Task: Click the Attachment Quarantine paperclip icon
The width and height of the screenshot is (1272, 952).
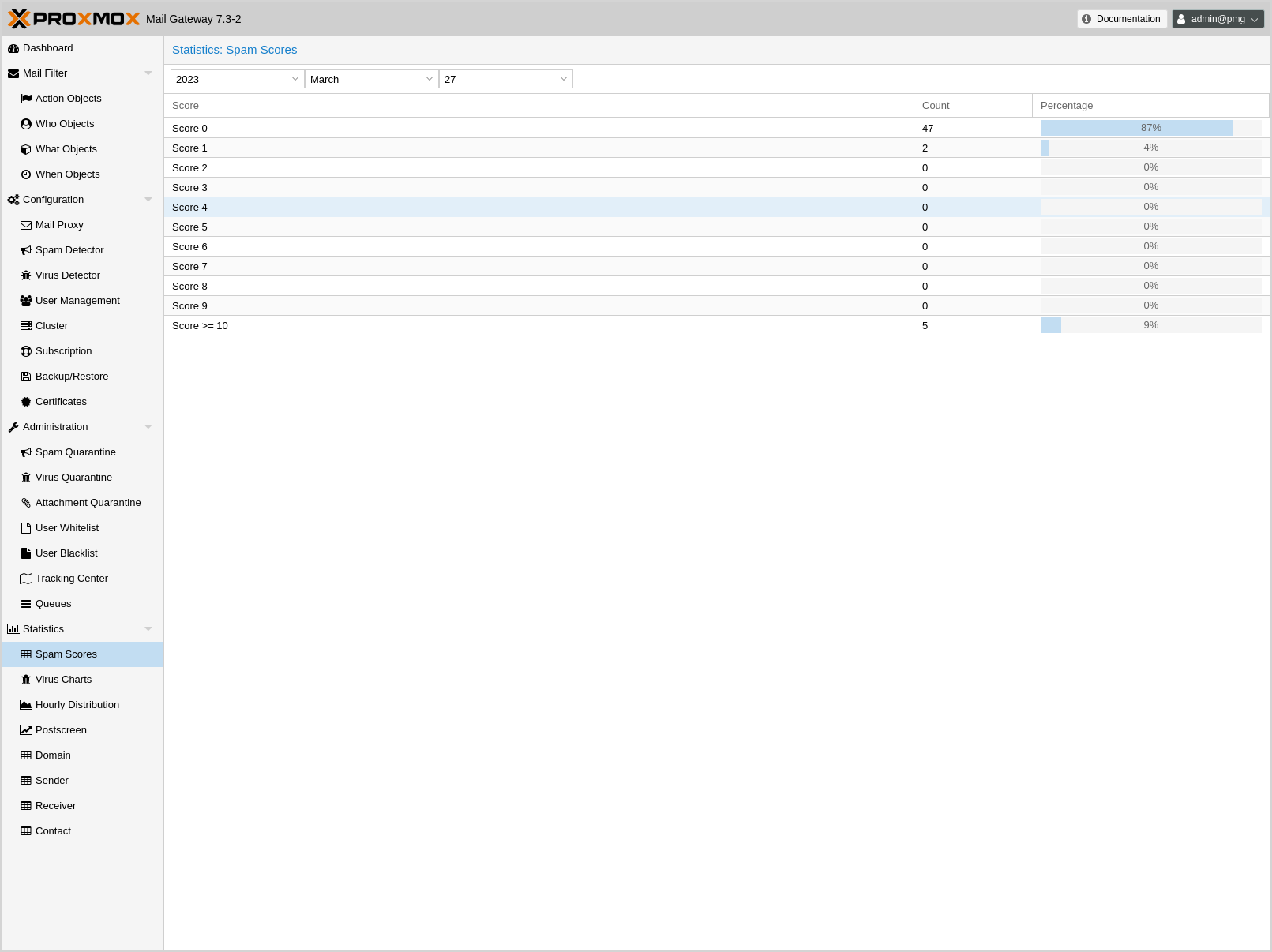Action: tap(26, 503)
